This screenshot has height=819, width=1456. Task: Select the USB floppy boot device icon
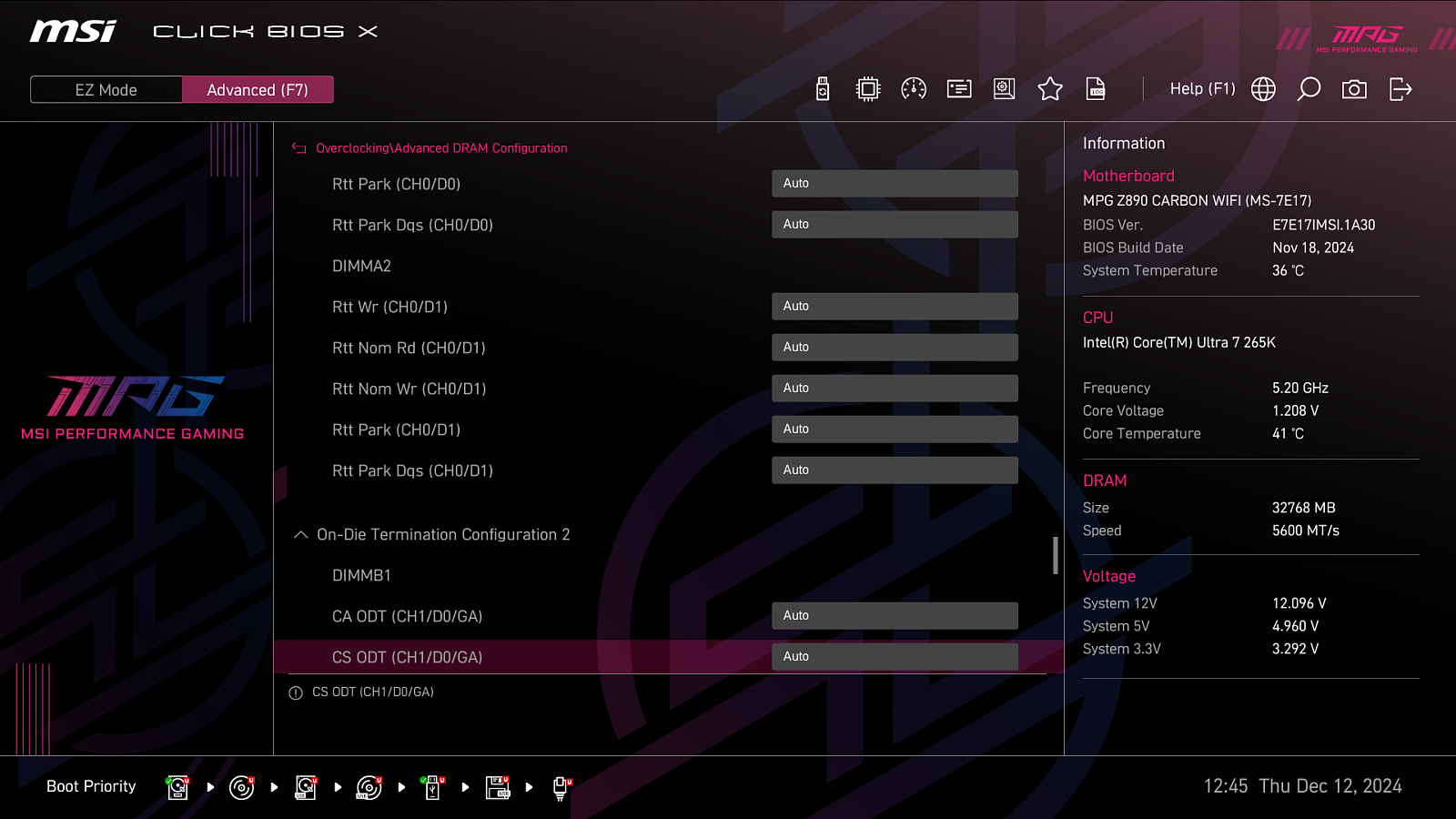point(497,787)
